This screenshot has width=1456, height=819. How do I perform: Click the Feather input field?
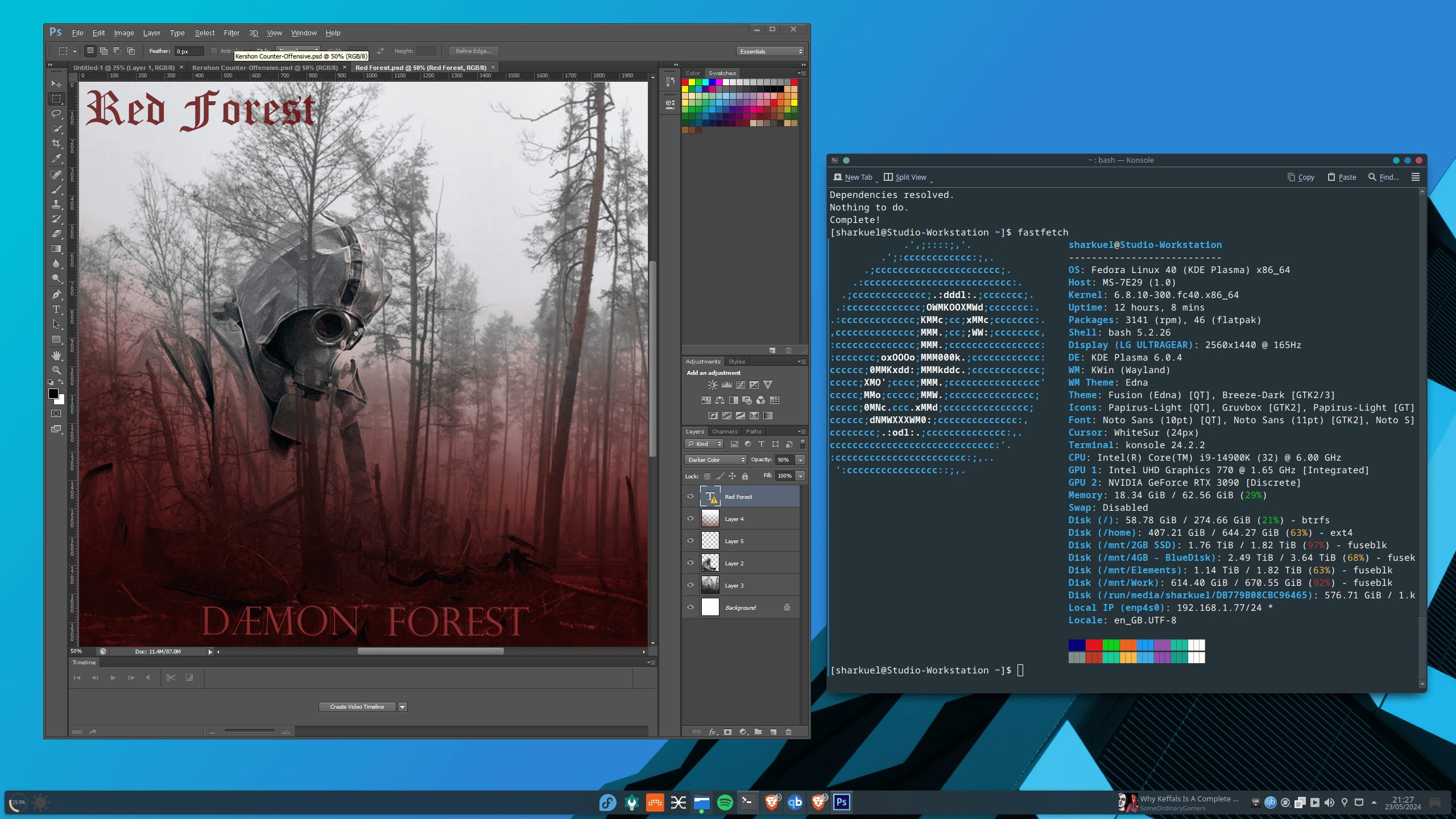point(189,51)
